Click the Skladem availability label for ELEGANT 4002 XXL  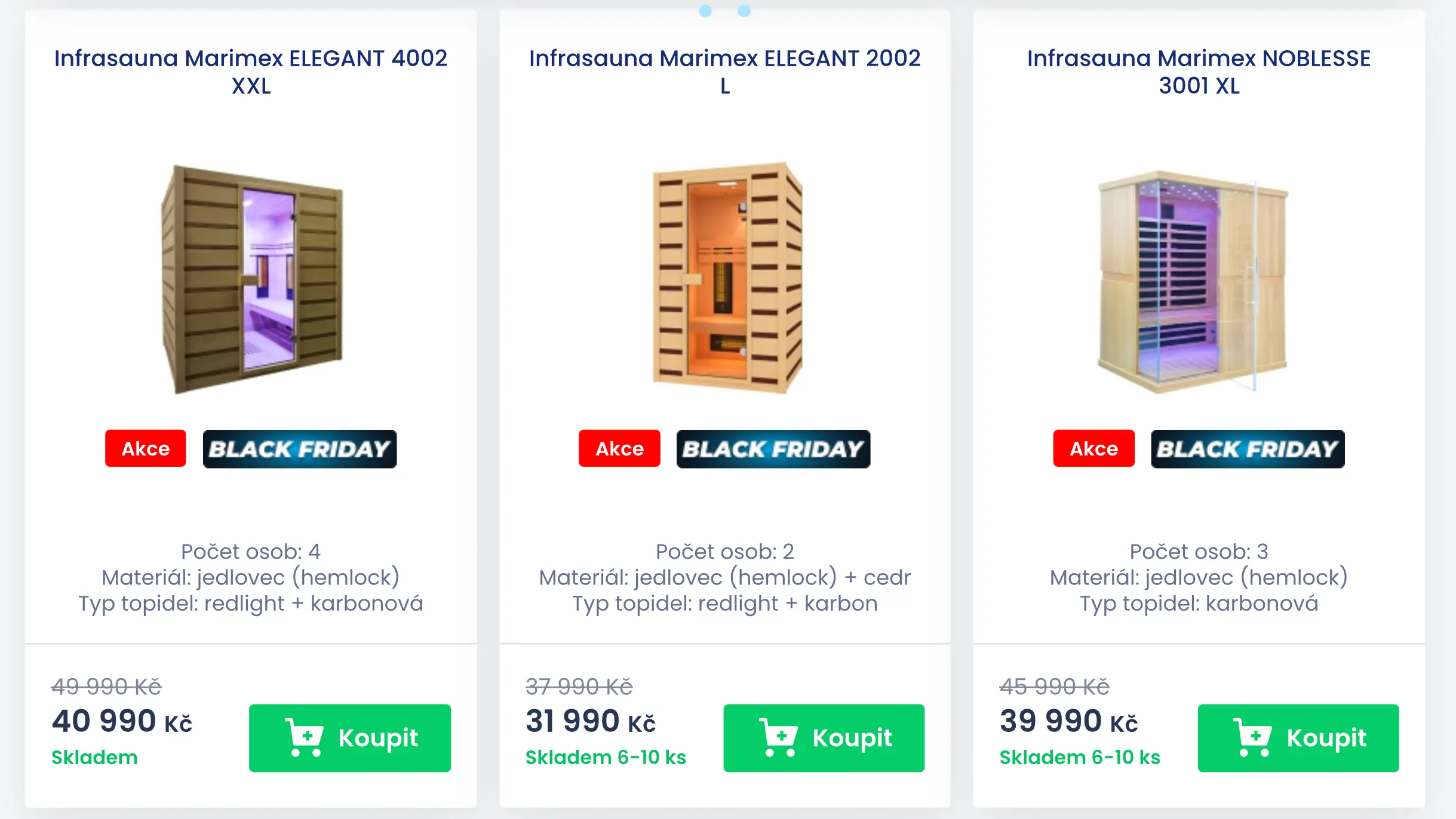click(x=94, y=758)
